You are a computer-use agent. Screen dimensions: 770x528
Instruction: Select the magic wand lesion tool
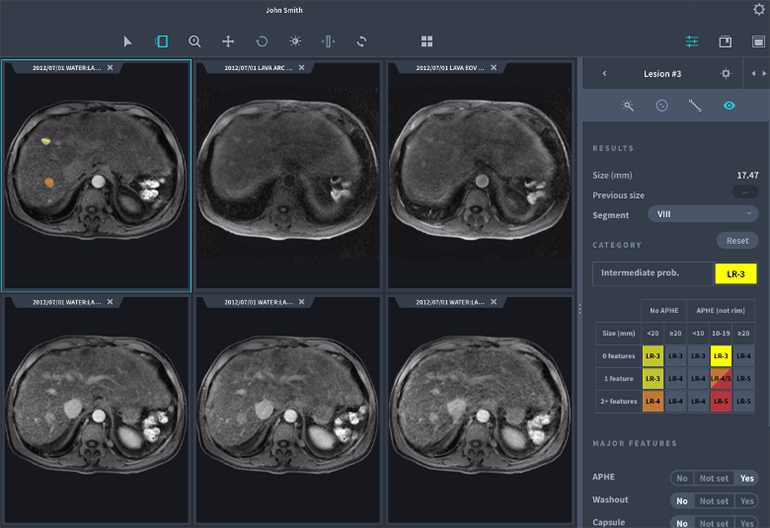point(628,105)
